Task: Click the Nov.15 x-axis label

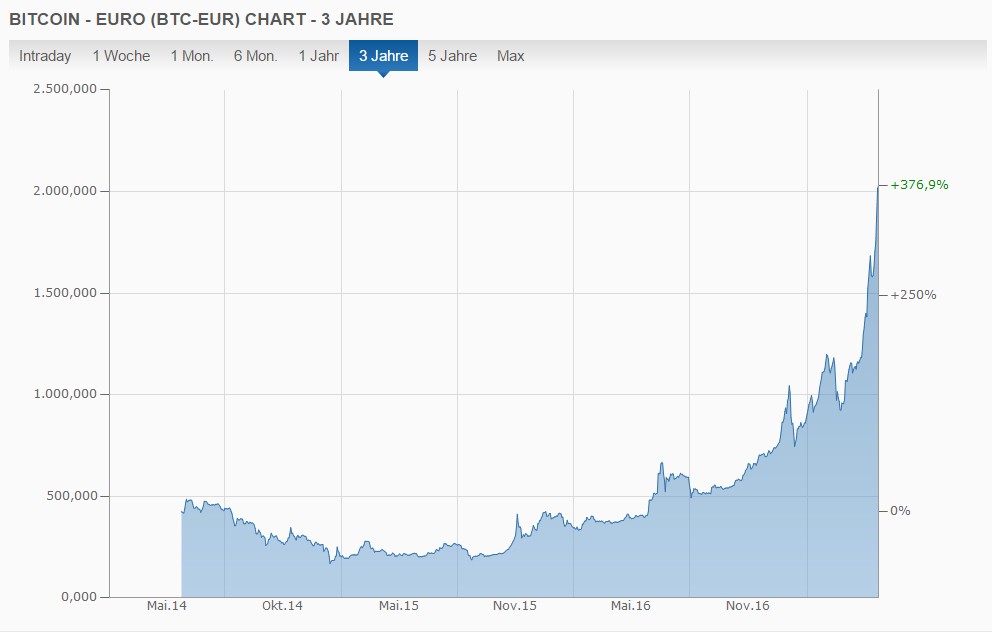Action: coord(514,606)
